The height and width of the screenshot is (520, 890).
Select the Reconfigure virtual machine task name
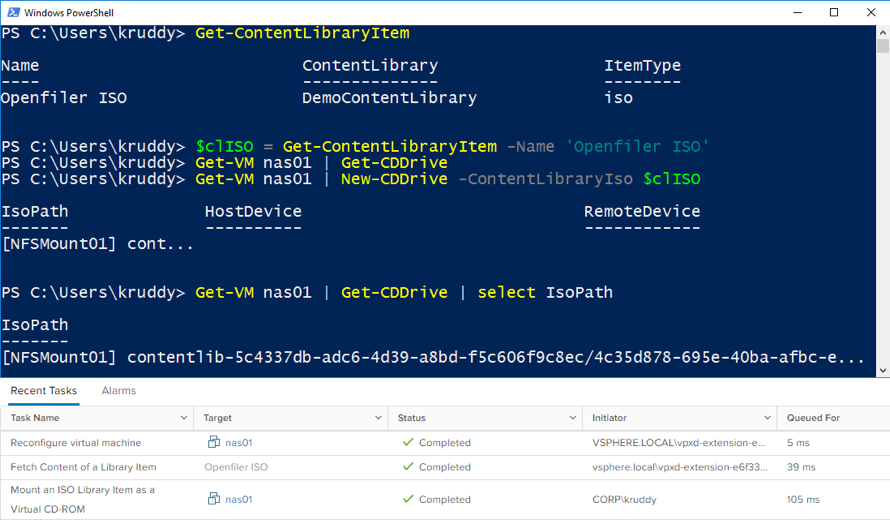75,442
